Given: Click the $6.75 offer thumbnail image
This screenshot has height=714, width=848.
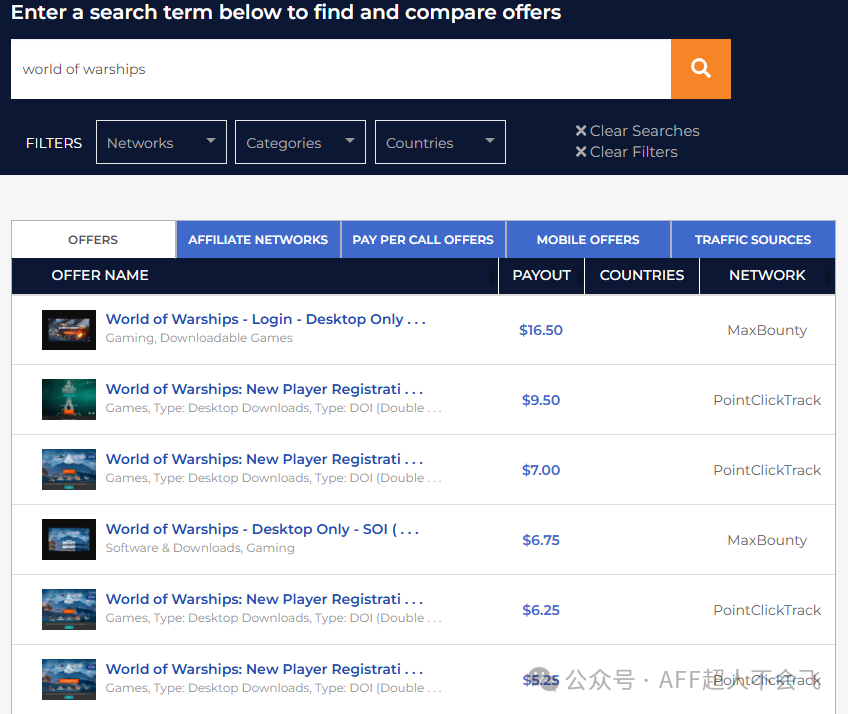Looking at the screenshot, I should (x=69, y=539).
